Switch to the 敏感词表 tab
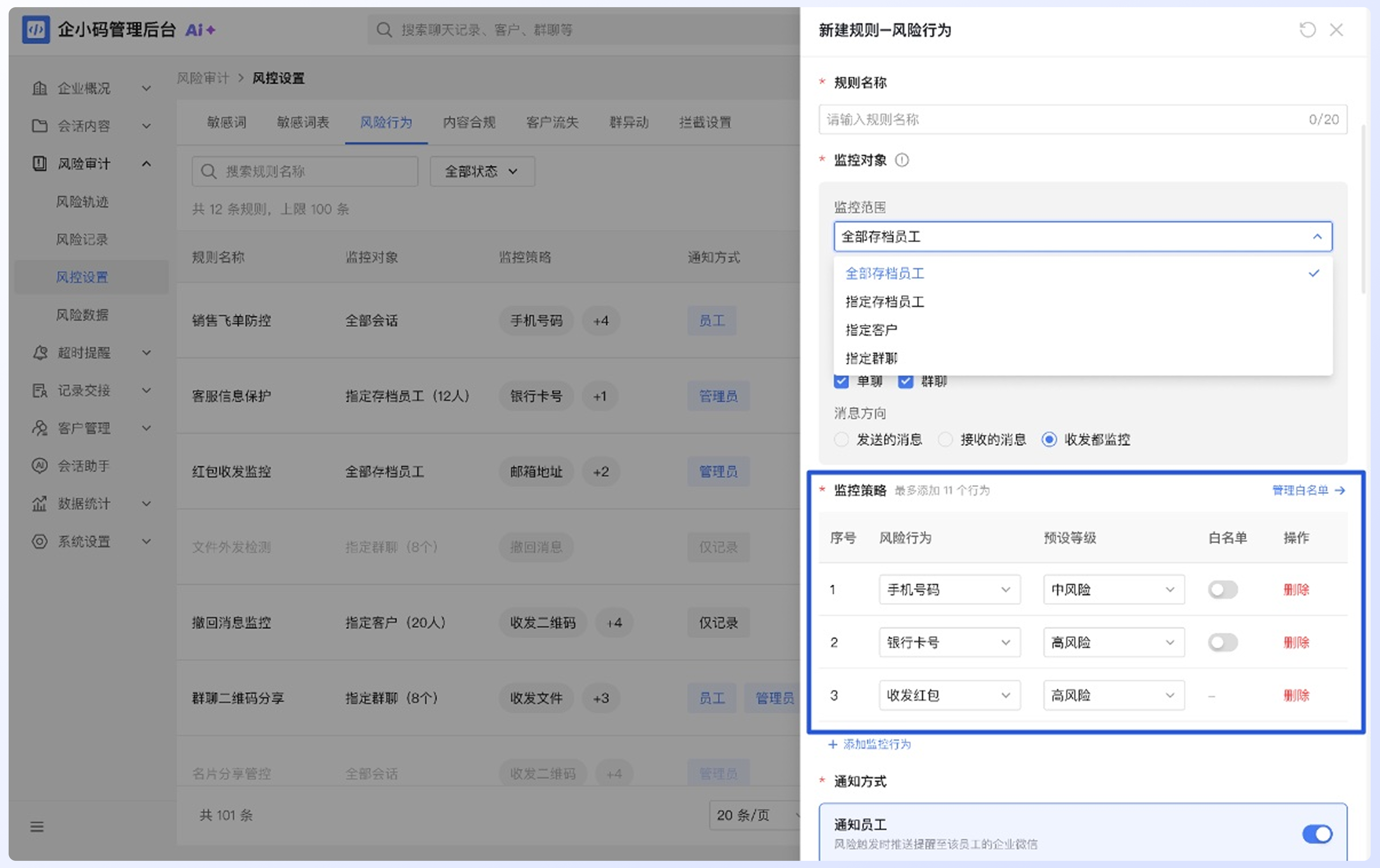 coord(303,122)
